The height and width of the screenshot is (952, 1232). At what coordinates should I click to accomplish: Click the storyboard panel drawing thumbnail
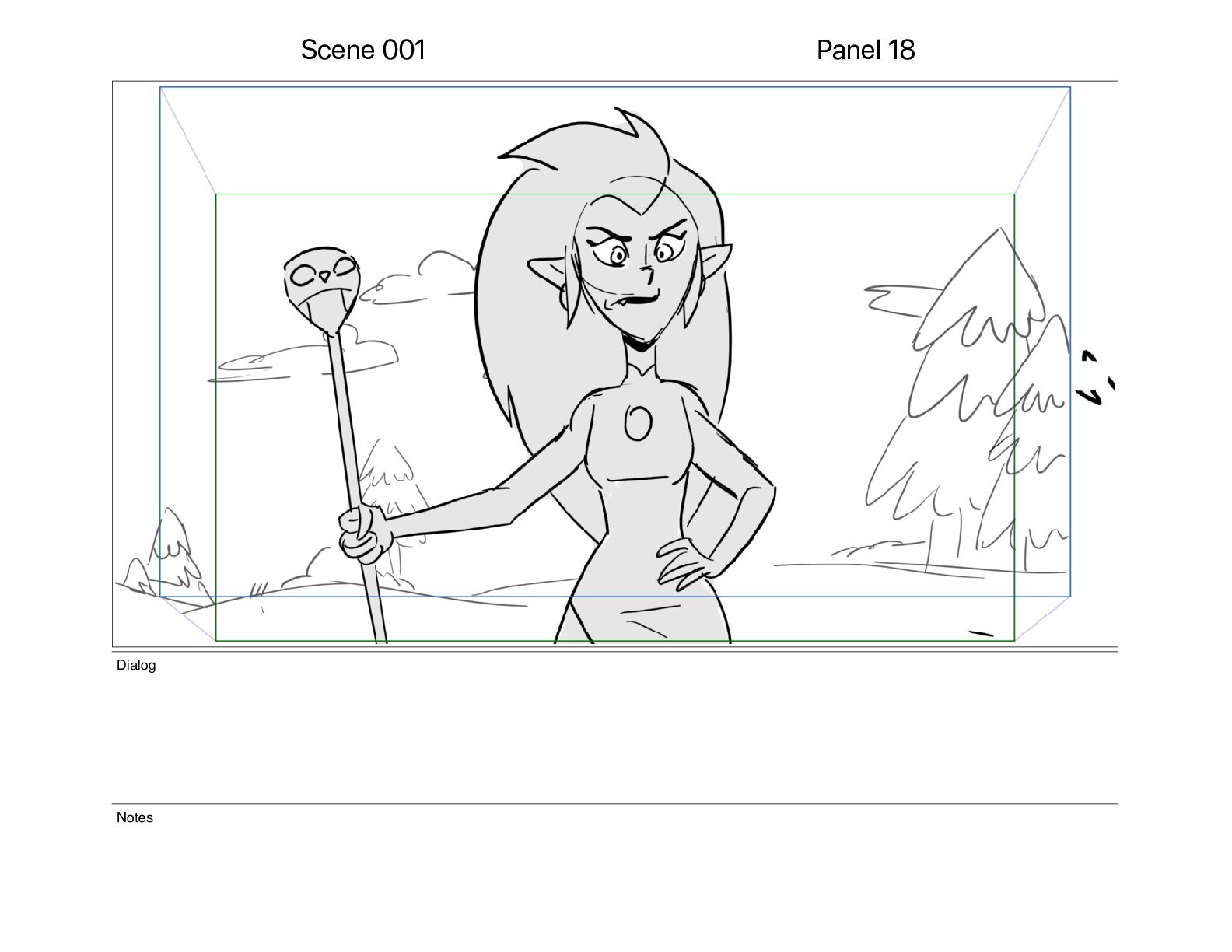(x=615, y=364)
